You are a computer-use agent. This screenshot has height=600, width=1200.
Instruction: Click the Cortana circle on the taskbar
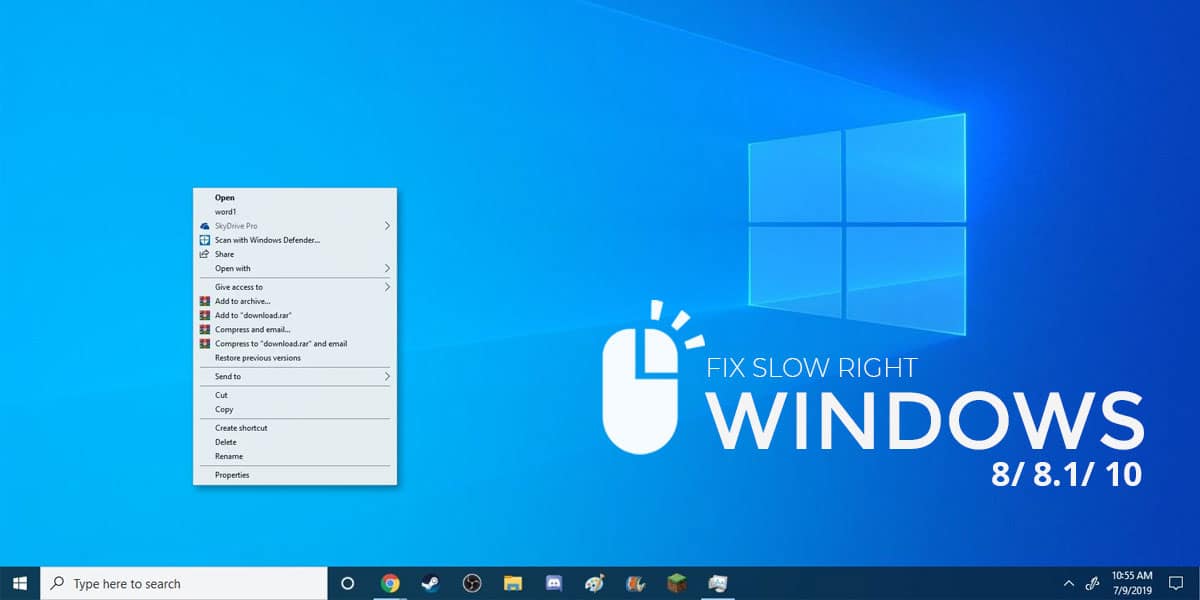tap(348, 583)
